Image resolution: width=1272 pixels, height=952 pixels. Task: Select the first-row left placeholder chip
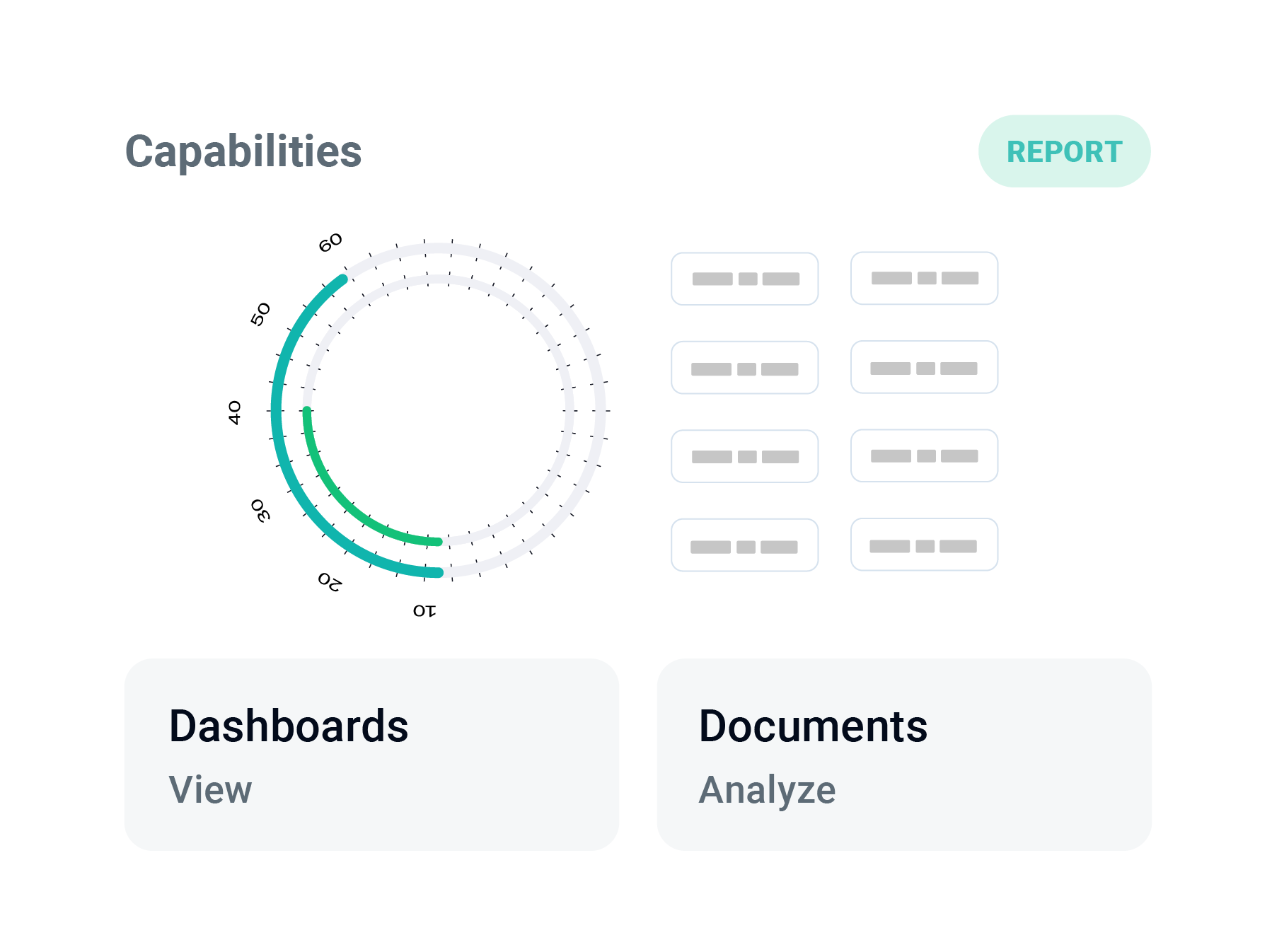pyautogui.click(x=745, y=279)
